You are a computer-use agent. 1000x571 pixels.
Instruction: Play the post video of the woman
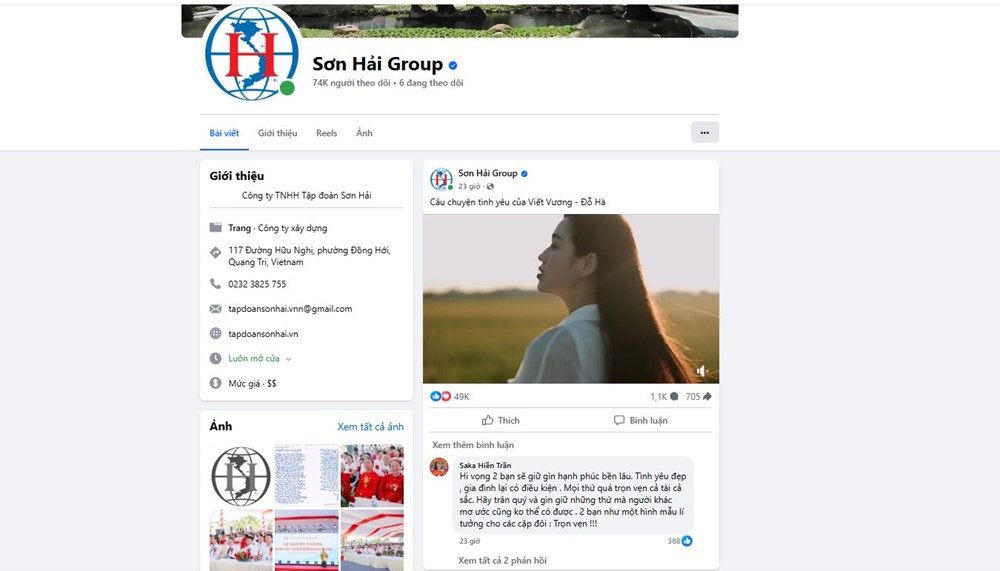click(x=570, y=298)
